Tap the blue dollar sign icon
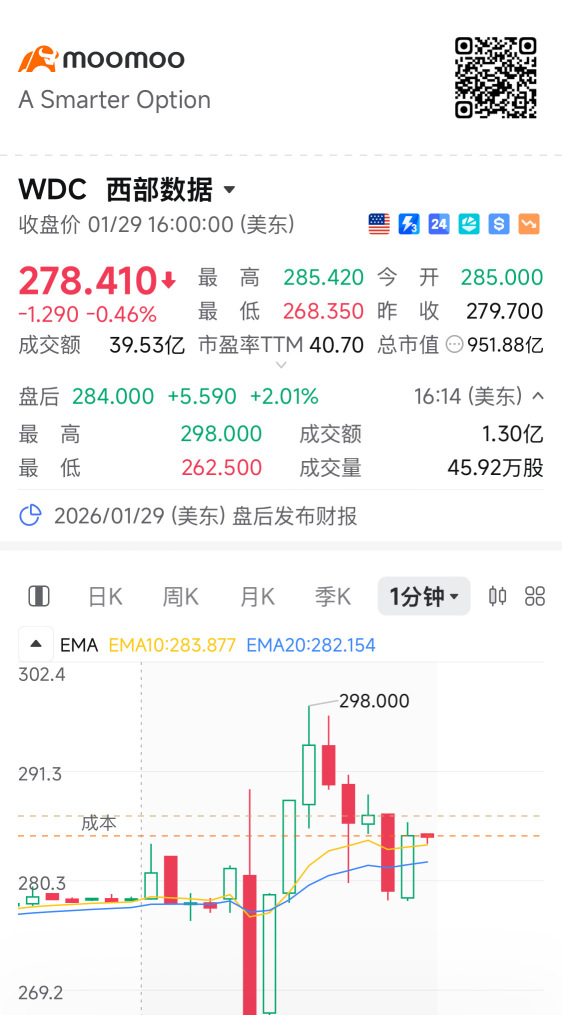Image resolution: width=562 pixels, height=1015 pixels. click(499, 225)
